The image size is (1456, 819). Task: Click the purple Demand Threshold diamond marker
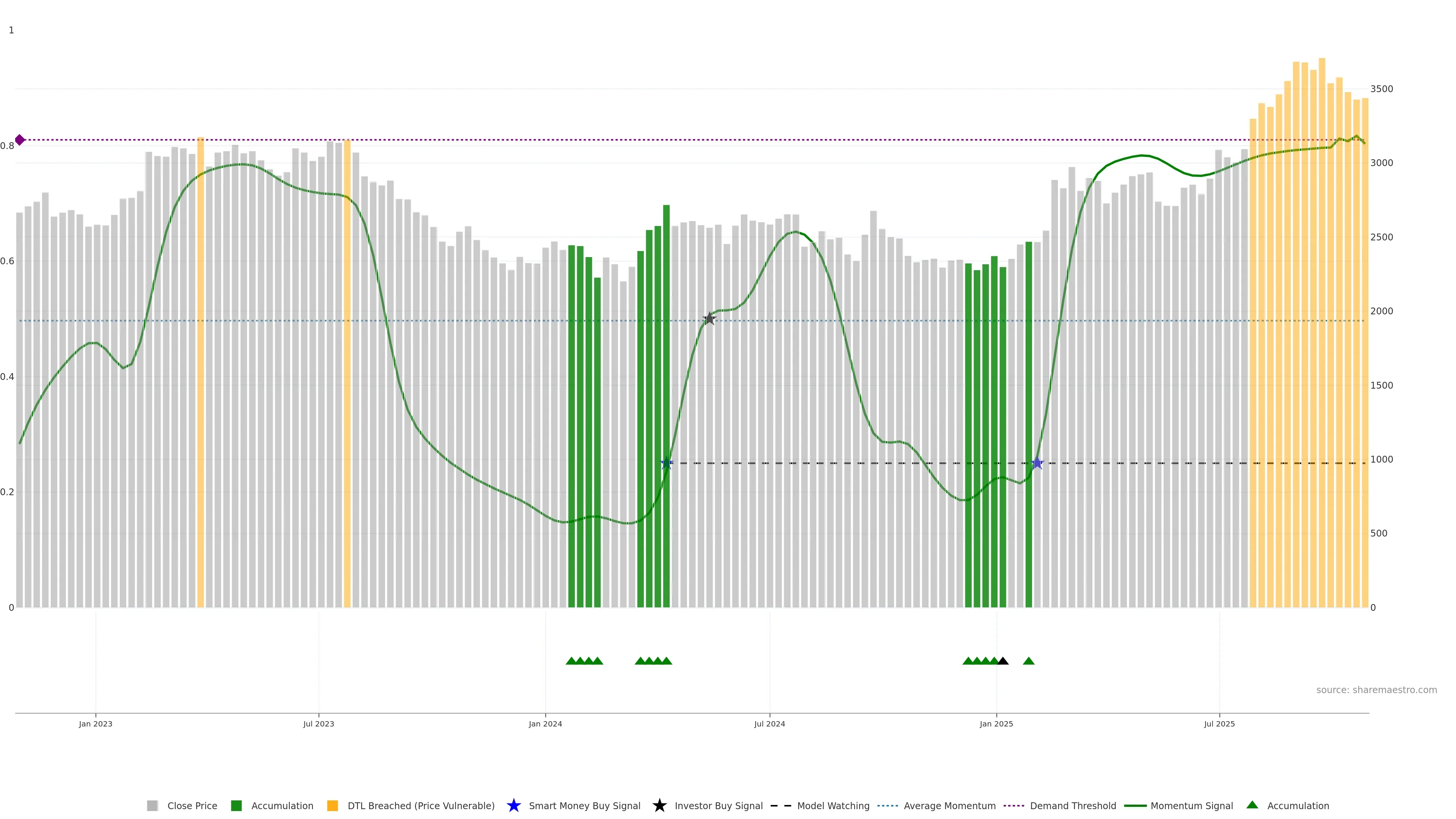(x=20, y=140)
